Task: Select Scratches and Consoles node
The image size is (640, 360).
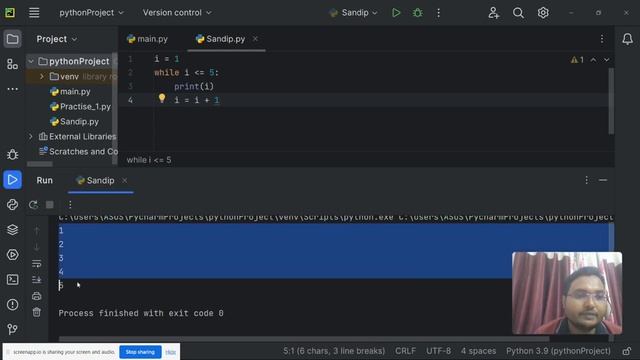Action: click(x=78, y=151)
